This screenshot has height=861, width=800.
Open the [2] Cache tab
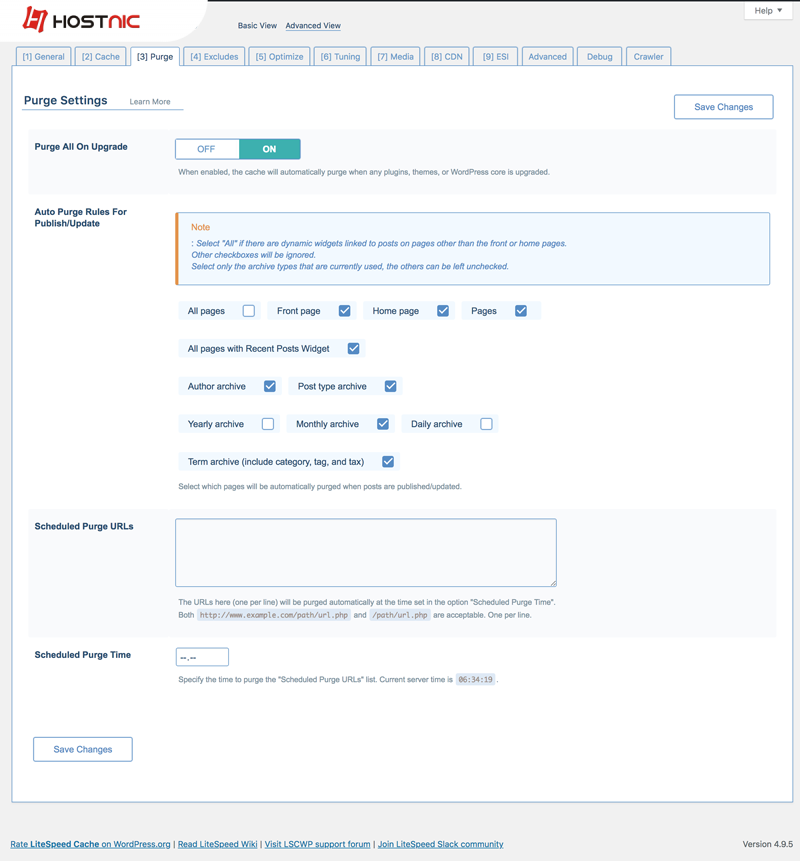101,57
